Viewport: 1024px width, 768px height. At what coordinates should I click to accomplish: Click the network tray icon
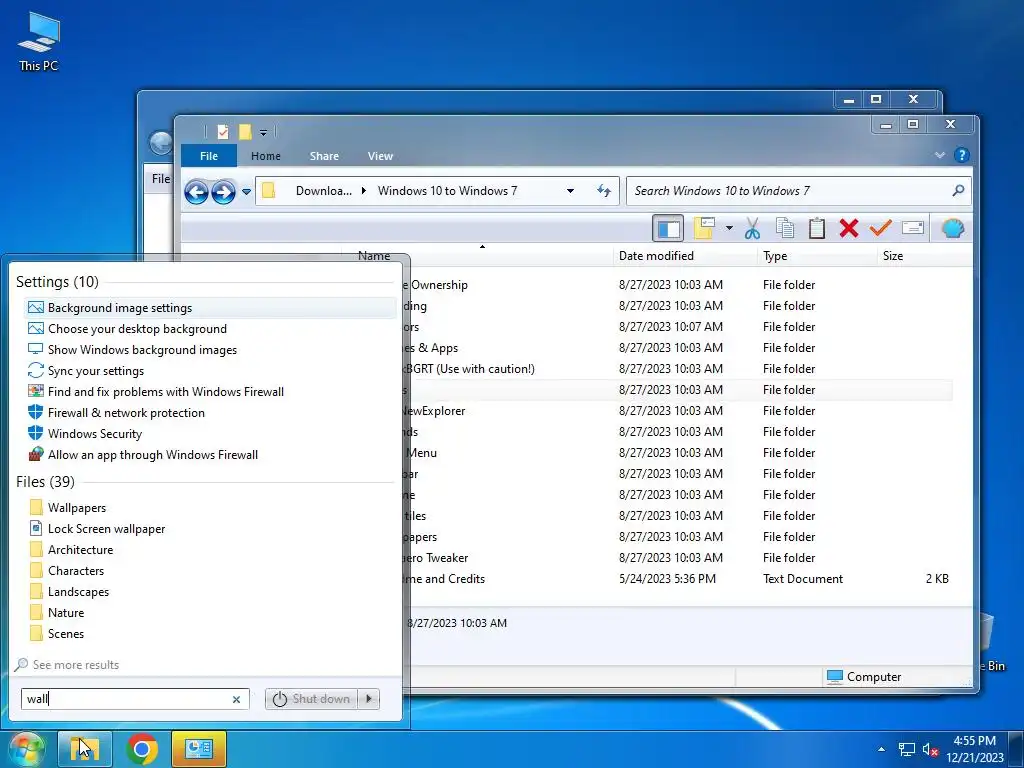(x=906, y=750)
